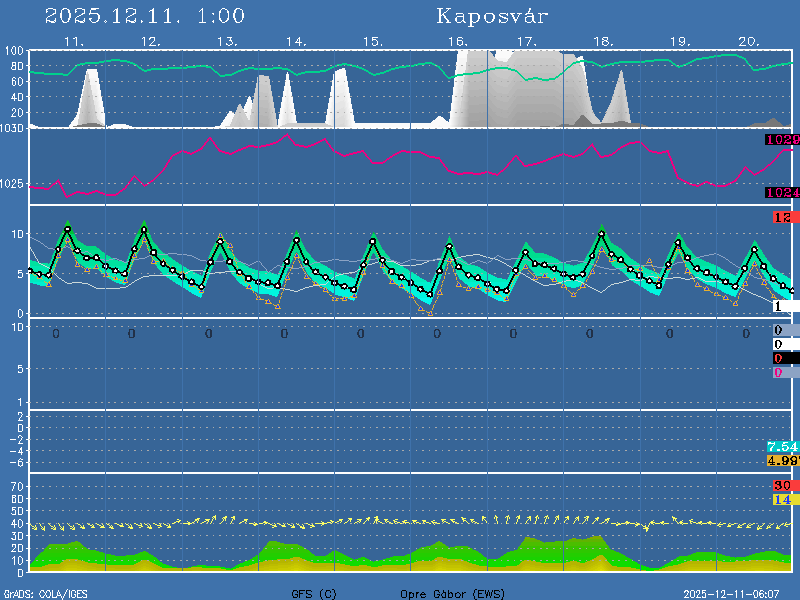Click the orange 4.98 value badge
This screenshot has width=800, height=600.
781,460
